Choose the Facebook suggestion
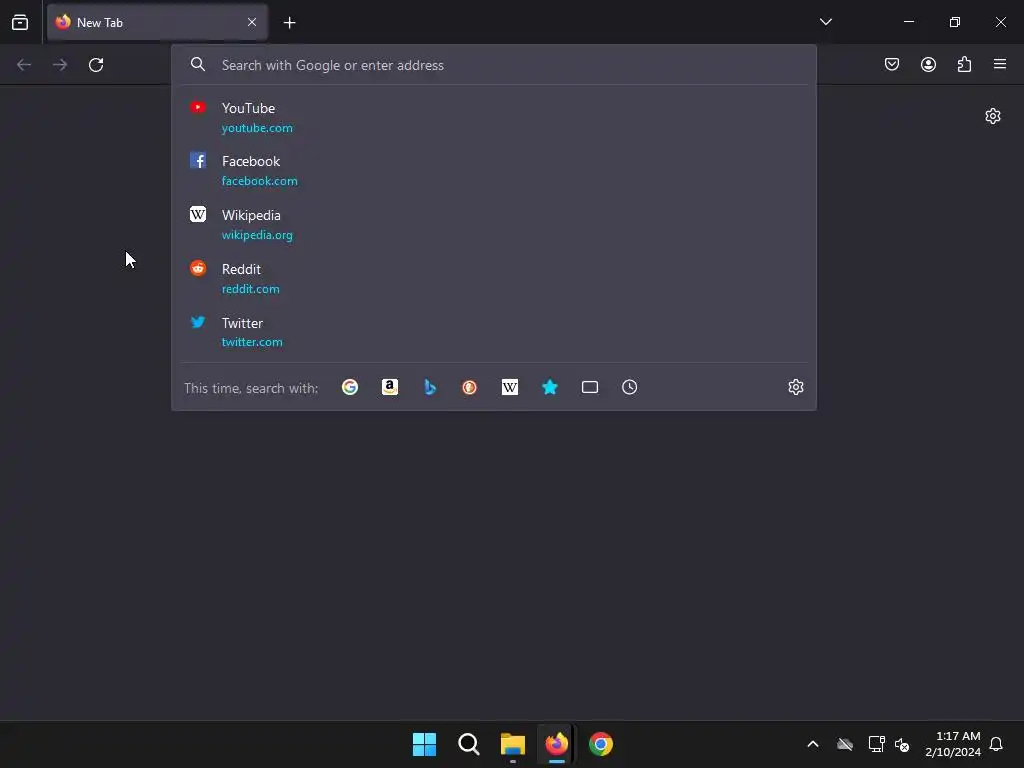The image size is (1024, 768). [x=494, y=170]
